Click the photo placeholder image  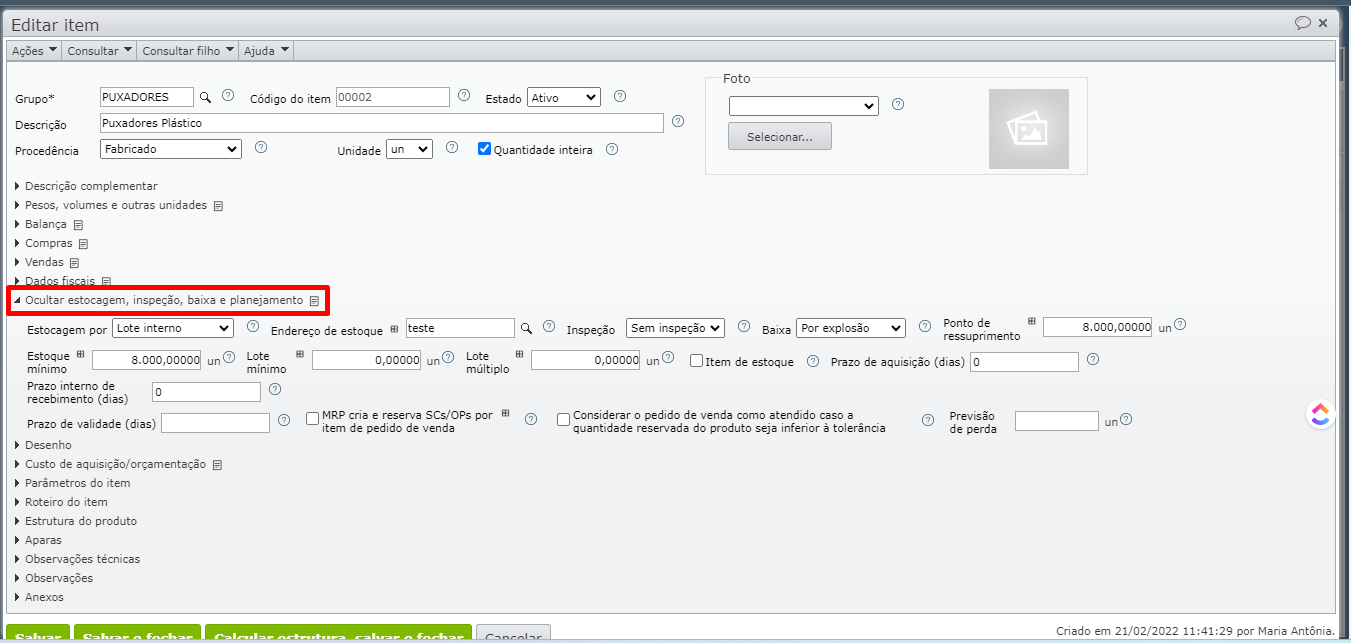tap(1029, 129)
